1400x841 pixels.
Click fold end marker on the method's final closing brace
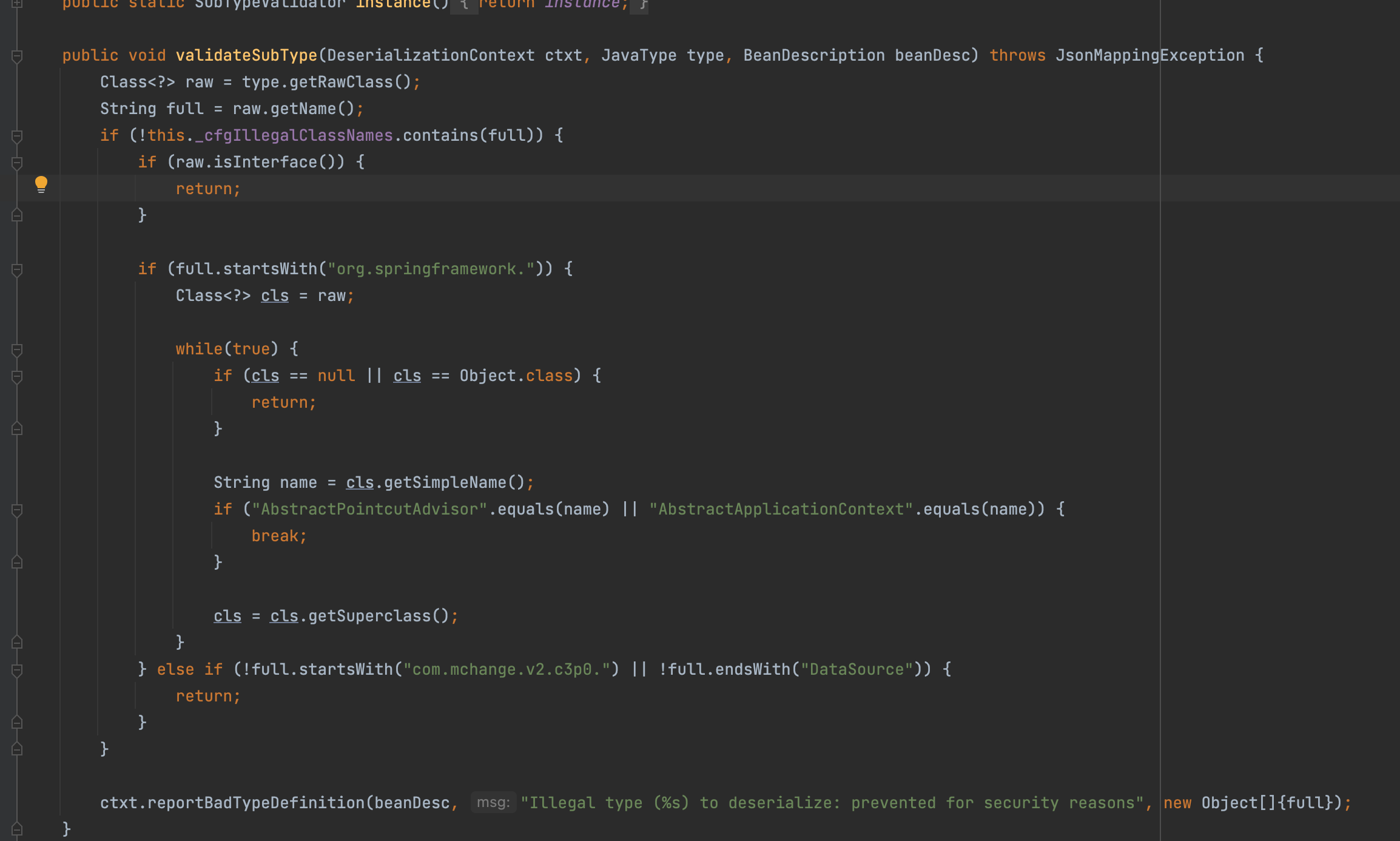pos(17,829)
